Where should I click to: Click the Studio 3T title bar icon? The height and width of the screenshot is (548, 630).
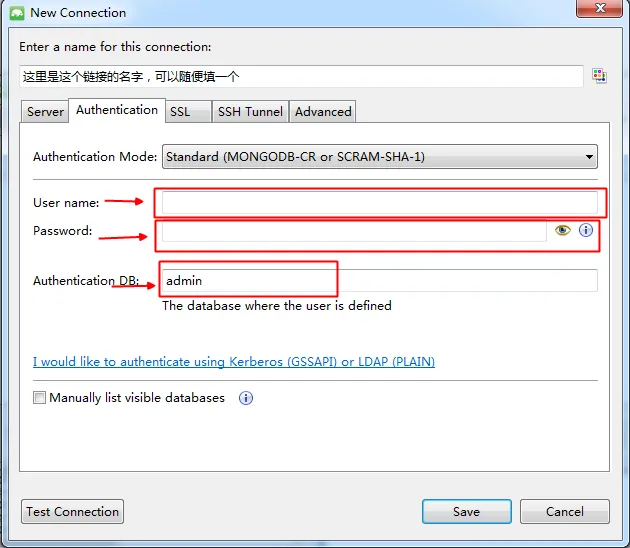point(17,13)
